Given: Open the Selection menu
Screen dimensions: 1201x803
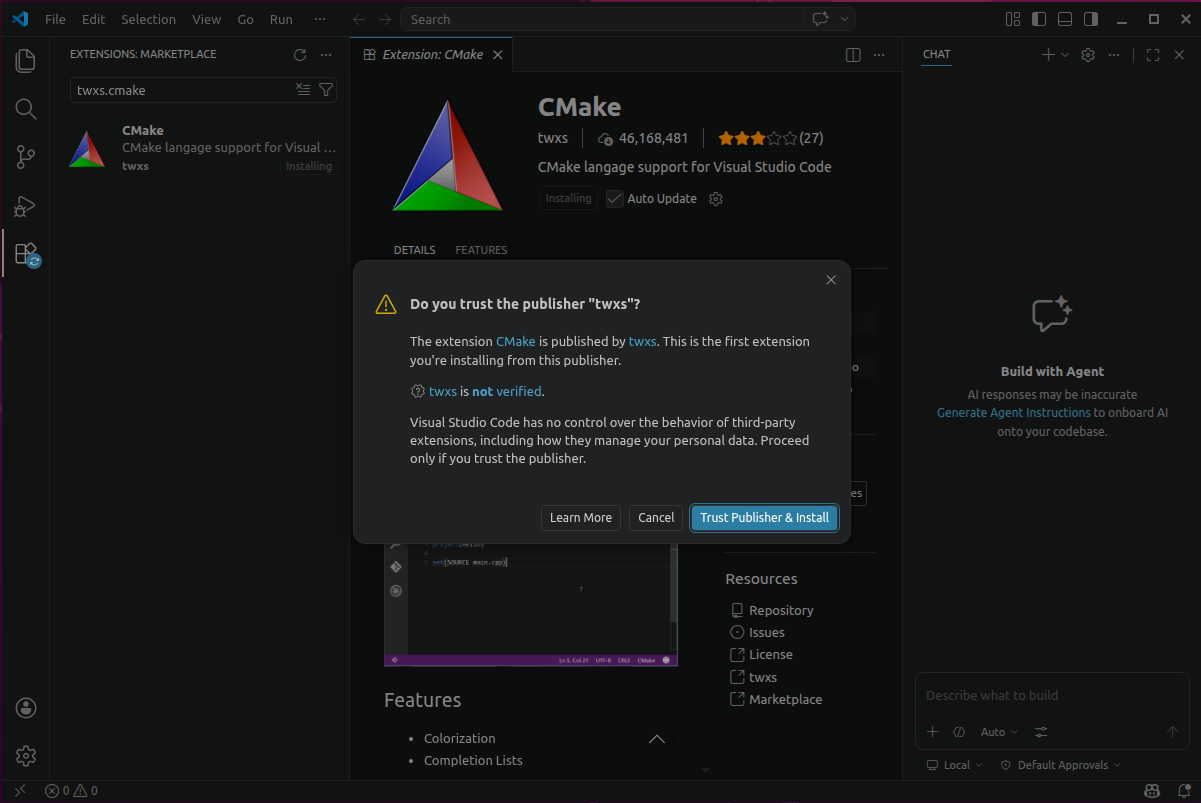Looking at the screenshot, I should pyautogui.click(x=148, y=19).
